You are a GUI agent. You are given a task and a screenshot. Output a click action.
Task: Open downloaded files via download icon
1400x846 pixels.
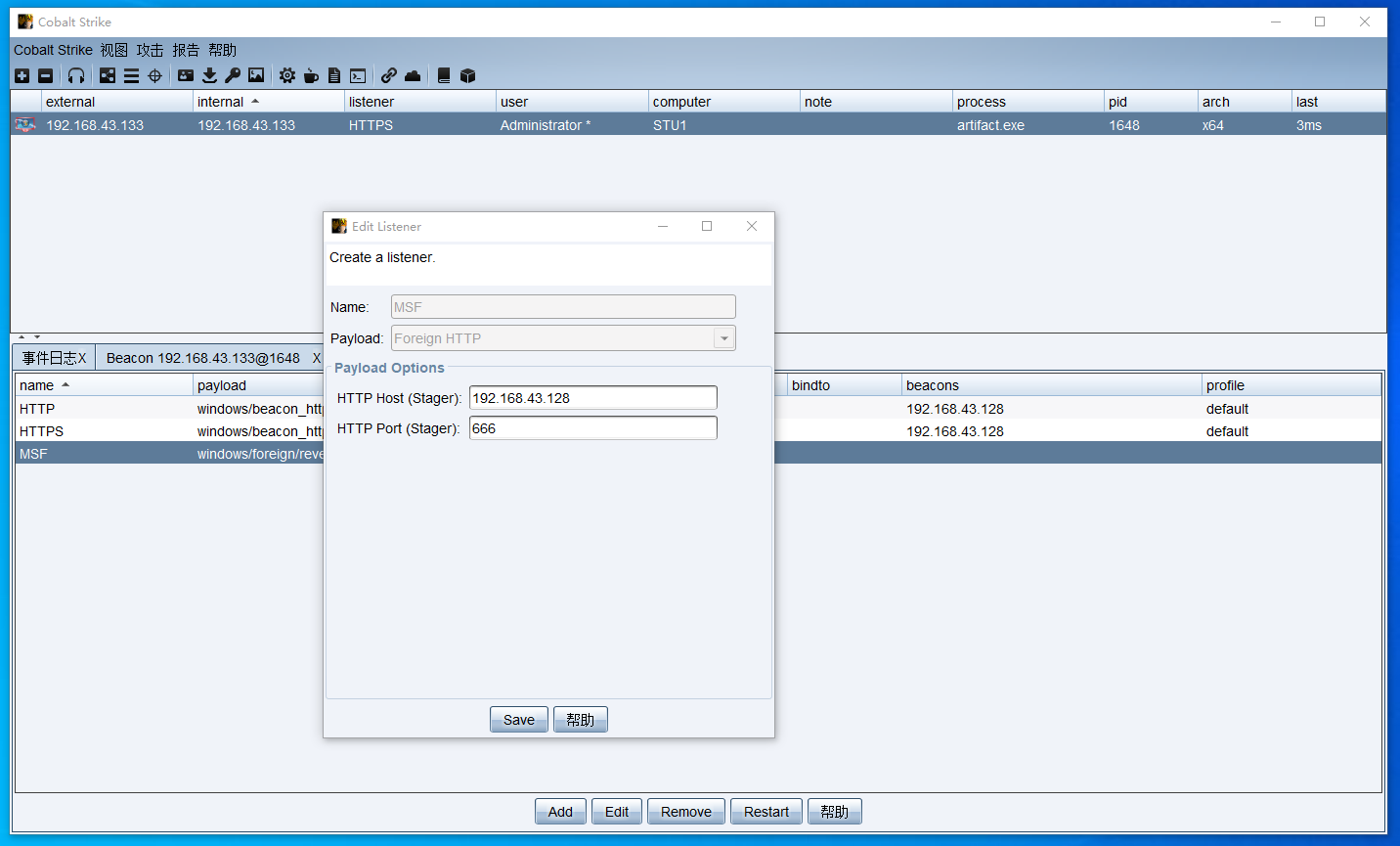coord(209,75)
